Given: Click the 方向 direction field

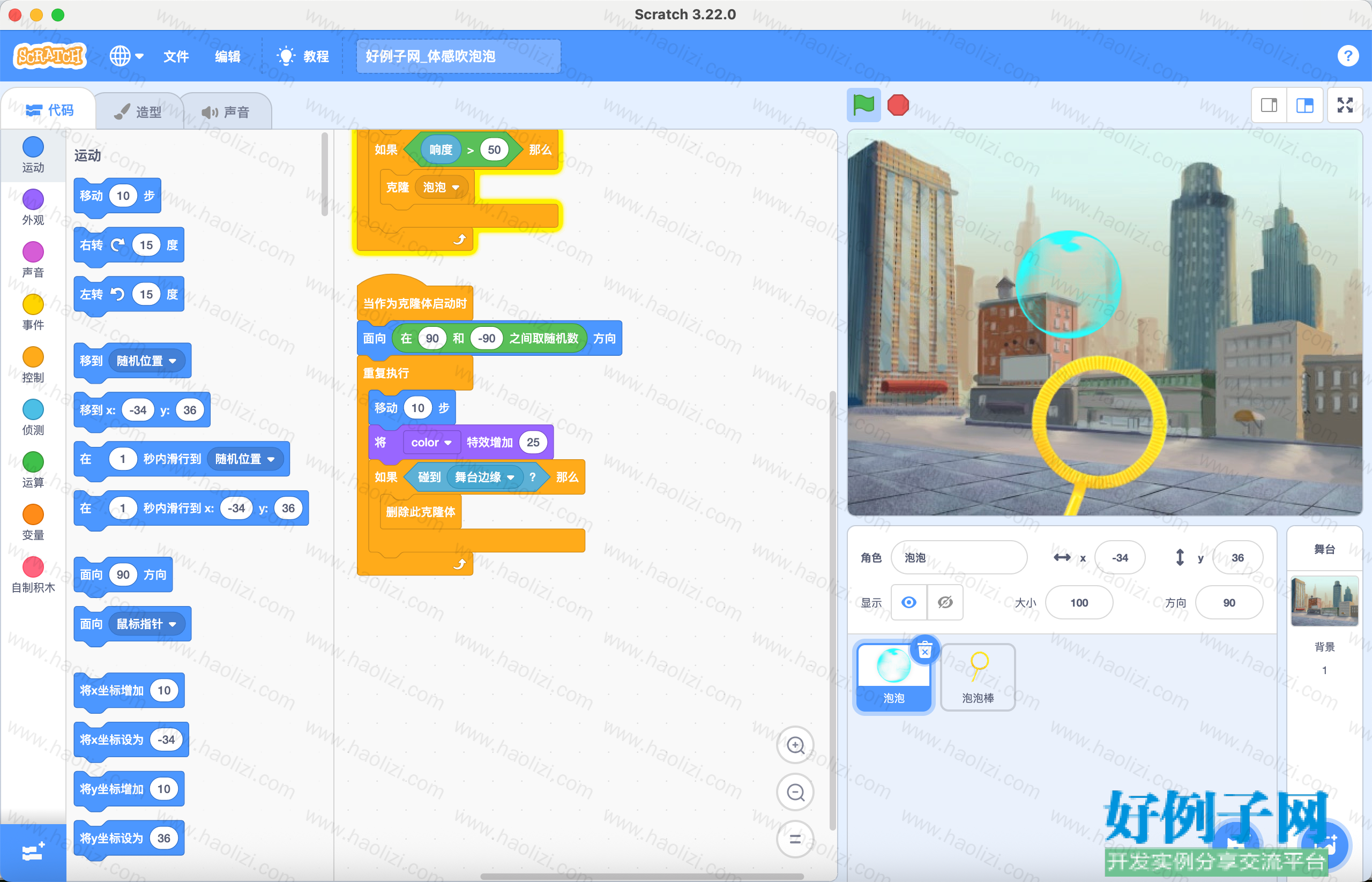Looking at the screenshot, I should tap(1229, 602).
